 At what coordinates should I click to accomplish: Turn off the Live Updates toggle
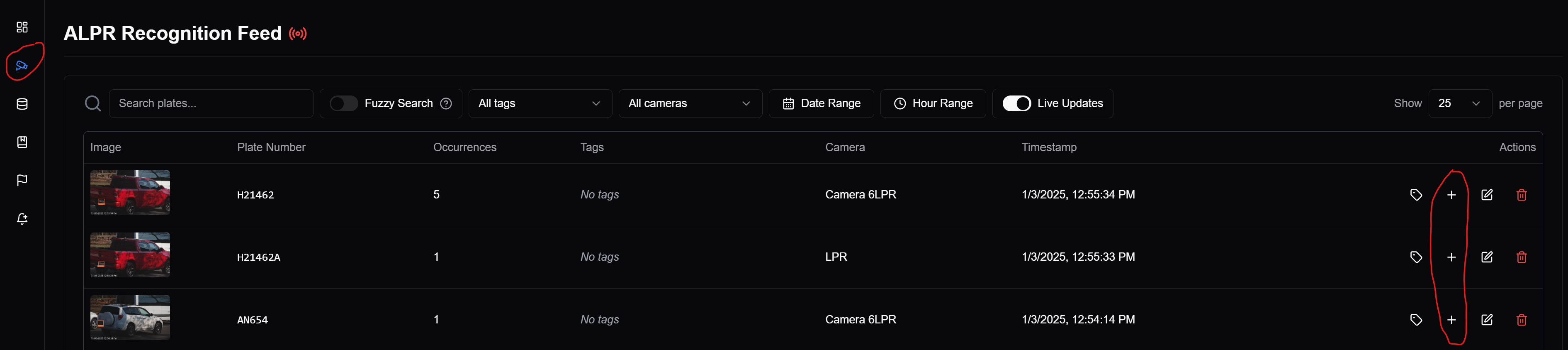pyautogui.click(x=1016, y=104)
